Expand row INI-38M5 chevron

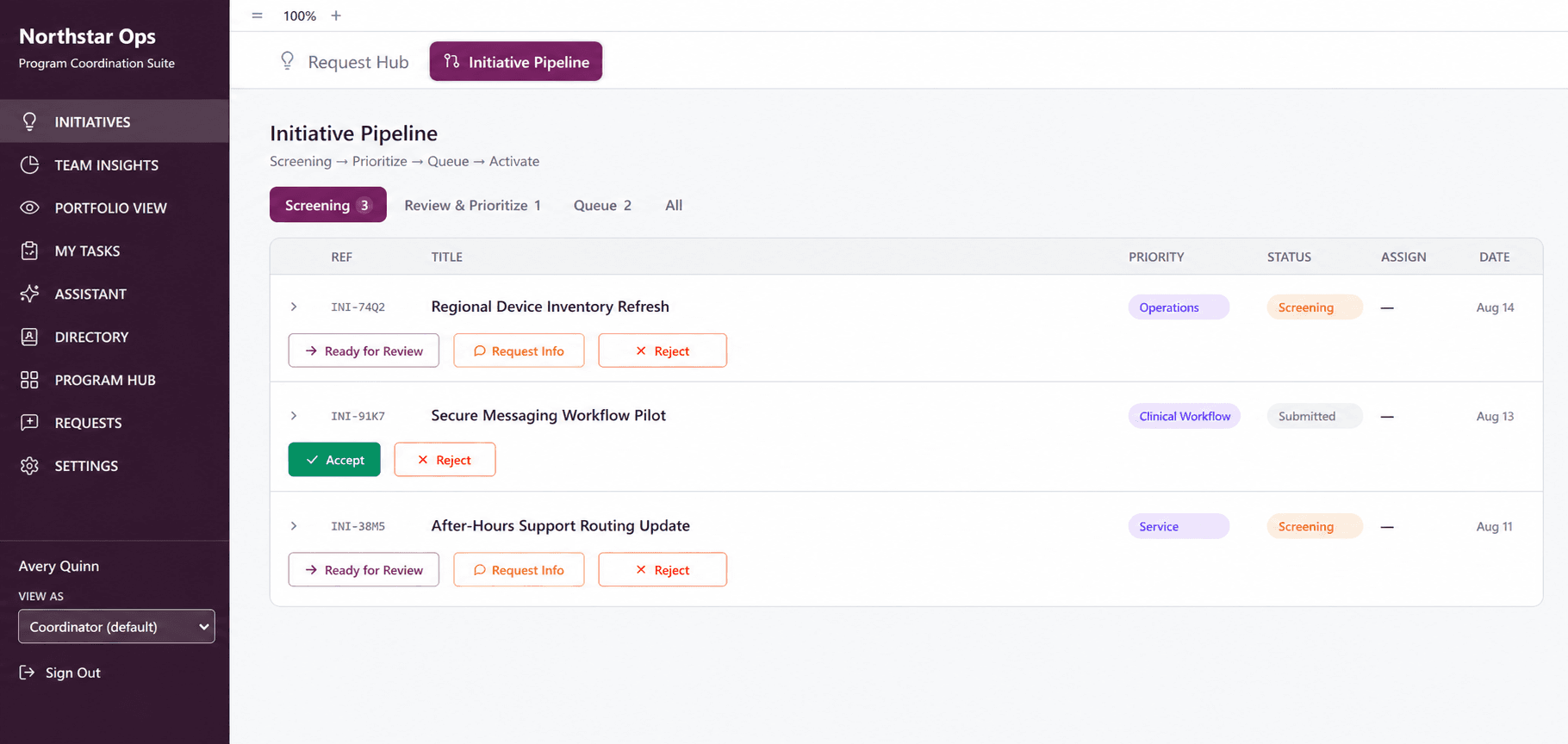pyautogui.click(x=294, y=526)
